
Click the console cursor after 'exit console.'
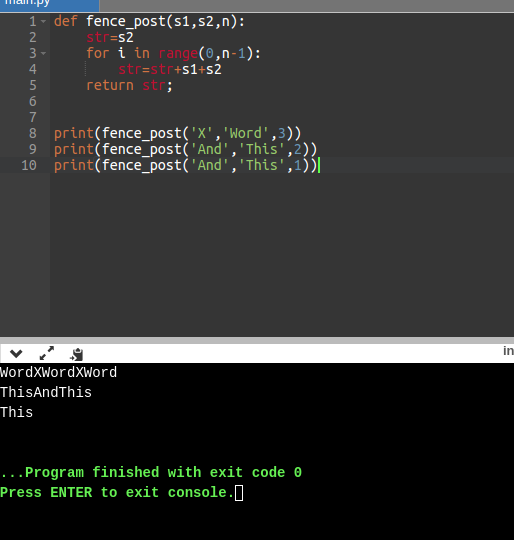coord(239,493)
